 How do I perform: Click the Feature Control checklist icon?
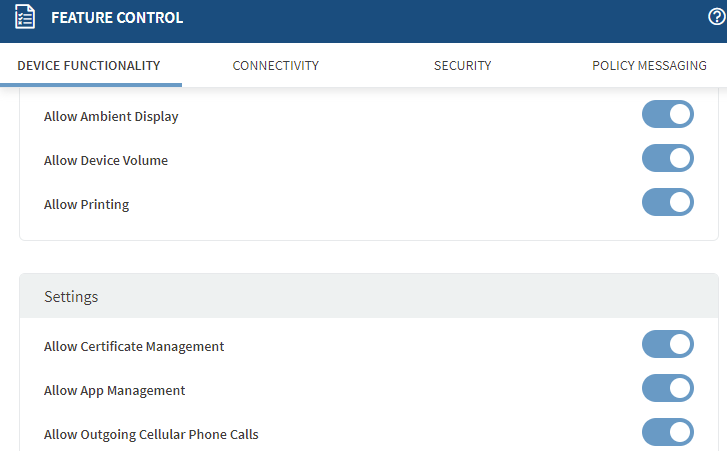click(x=25, y=18)
